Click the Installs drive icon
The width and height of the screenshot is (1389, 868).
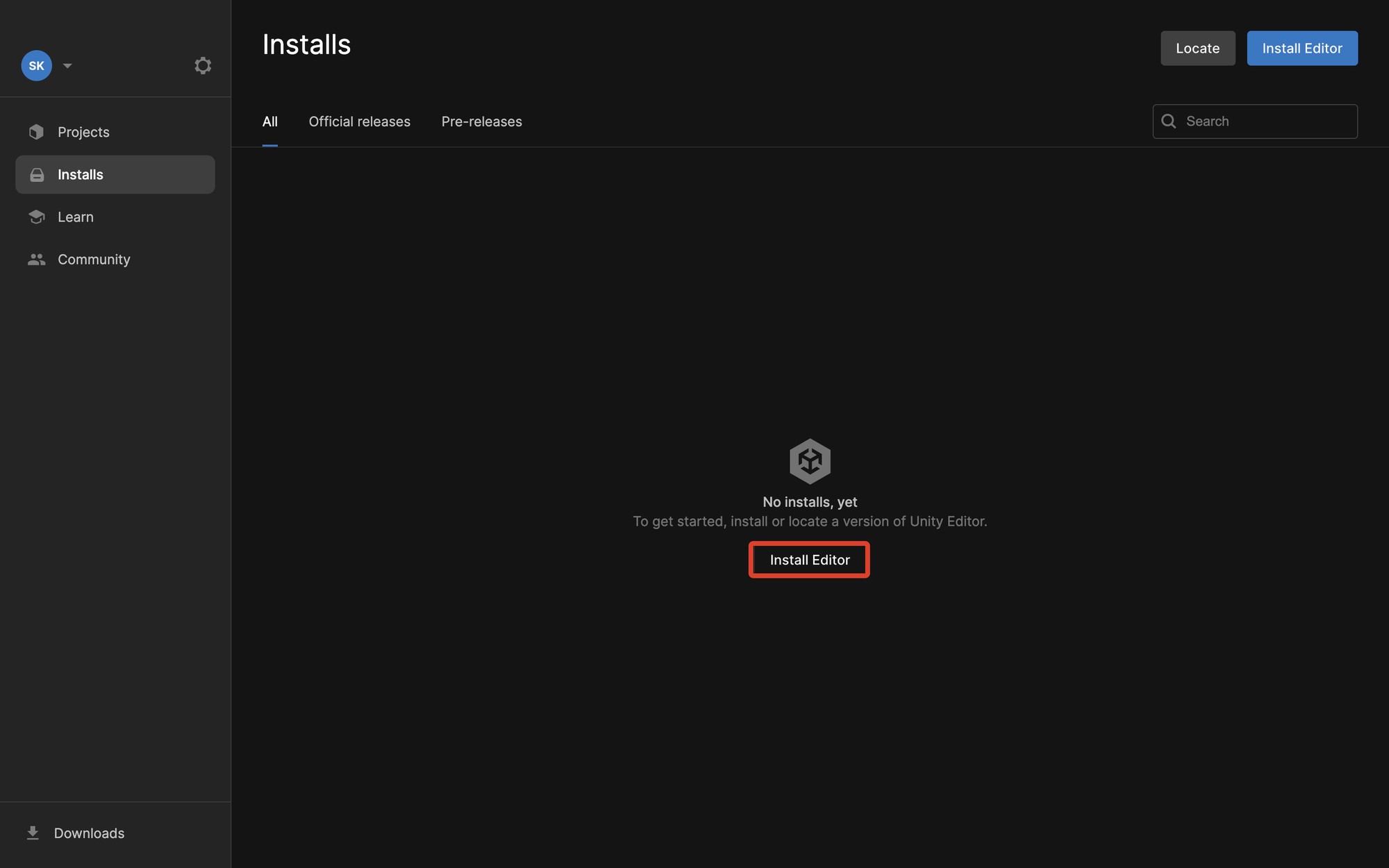[37, 174]
